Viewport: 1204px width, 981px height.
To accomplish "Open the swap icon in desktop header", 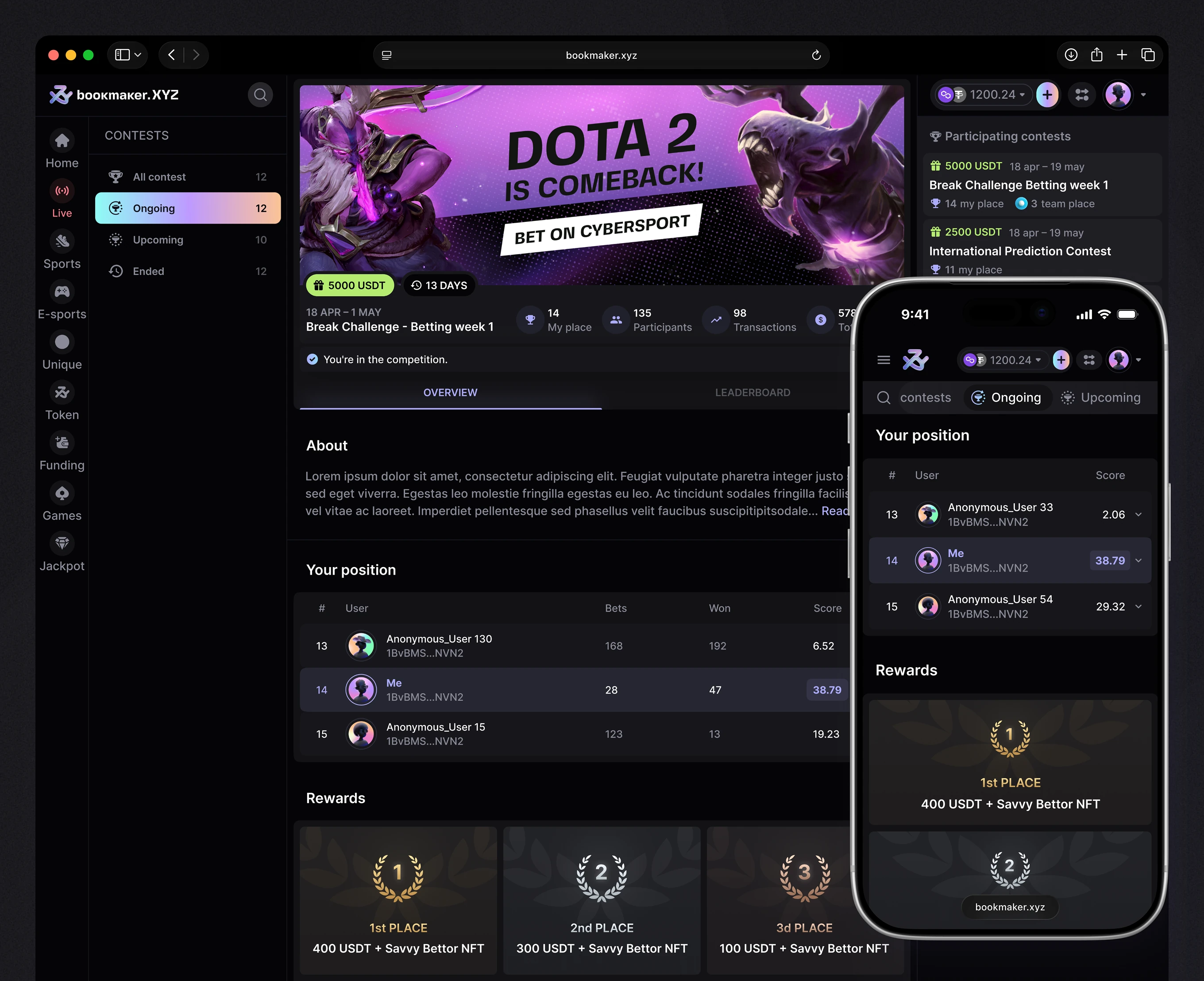I will [1082, 95].
